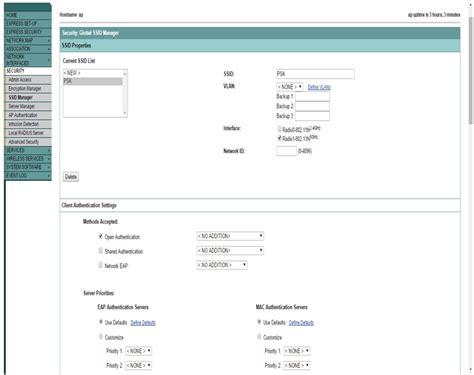Open Encryption Manager page
474x375 pixels.
(x=28, y=89)
